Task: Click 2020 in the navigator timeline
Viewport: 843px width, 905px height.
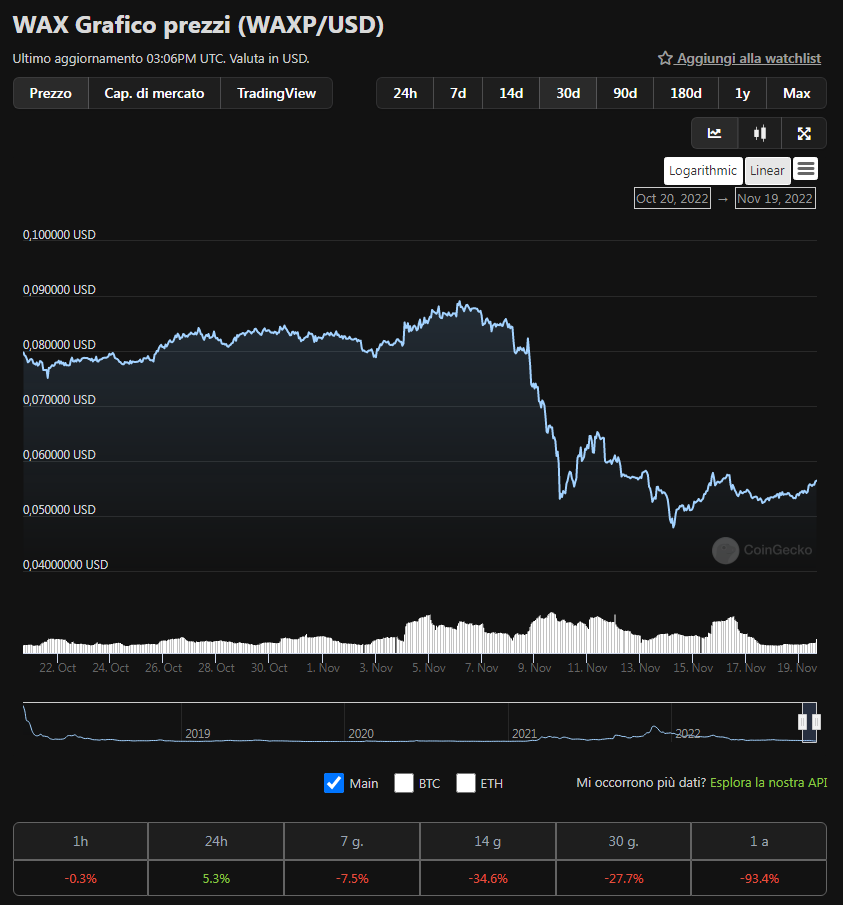Action: [x=361, y=734]
